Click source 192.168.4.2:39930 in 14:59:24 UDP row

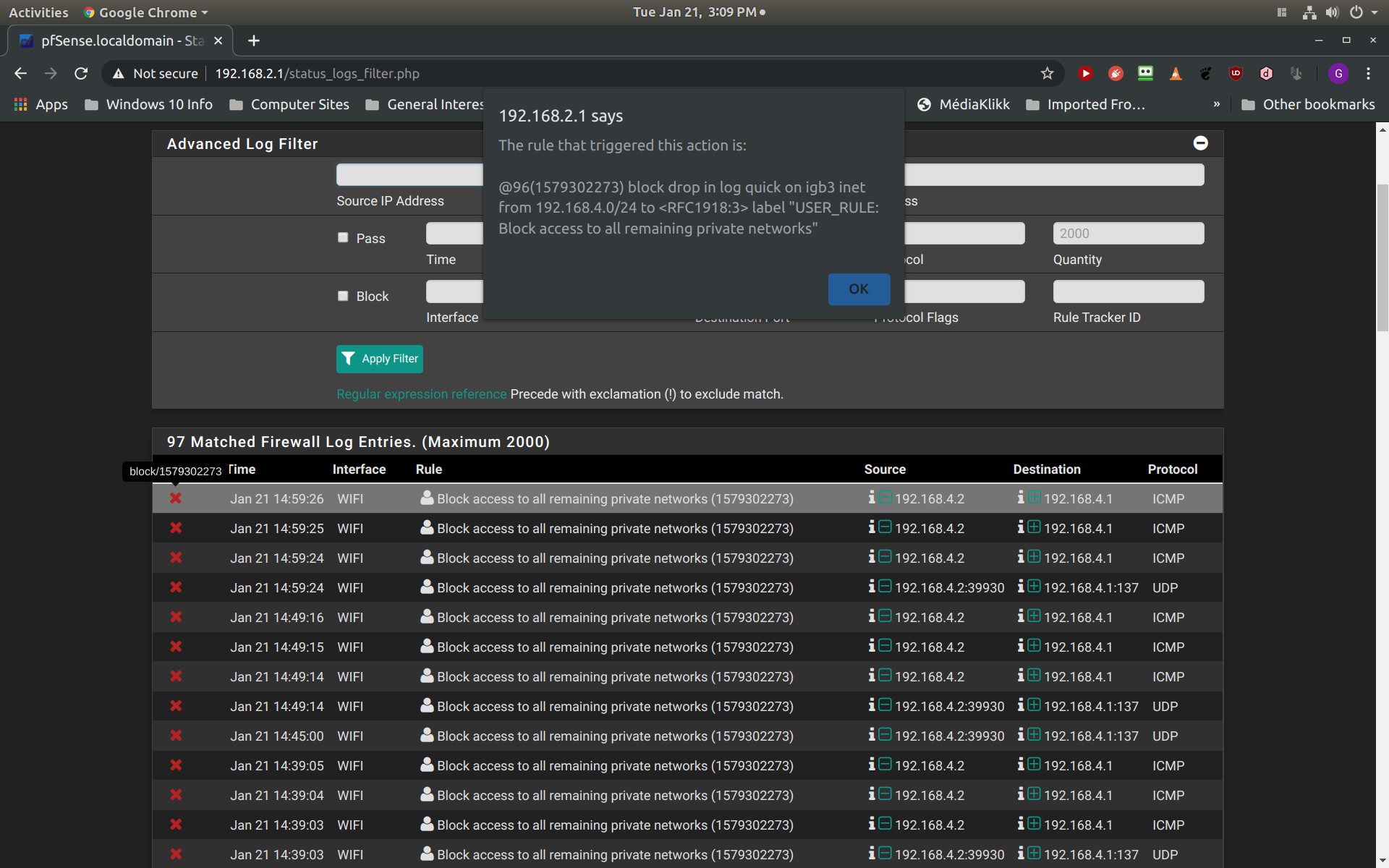[949, 588]
